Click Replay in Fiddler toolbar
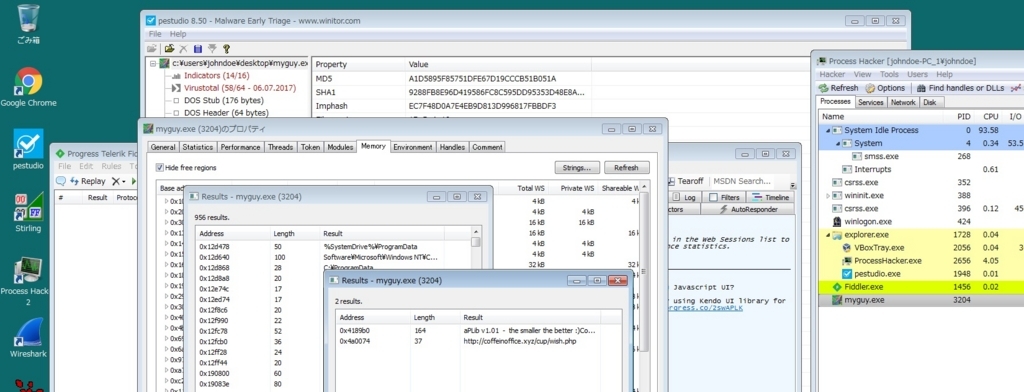 (x=88, y=181)
